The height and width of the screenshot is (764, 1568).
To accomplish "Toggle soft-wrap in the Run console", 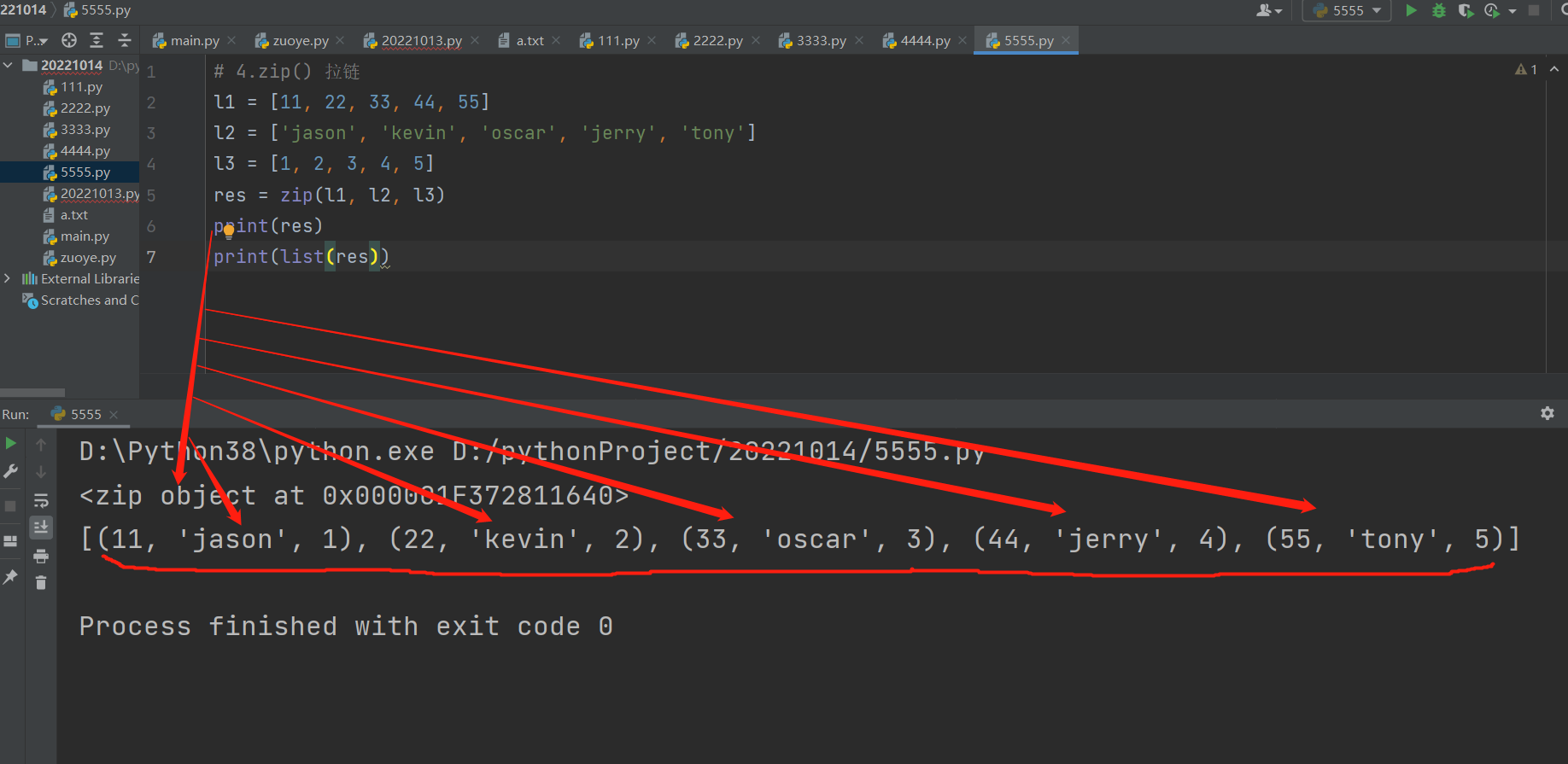I will point(40,501).
